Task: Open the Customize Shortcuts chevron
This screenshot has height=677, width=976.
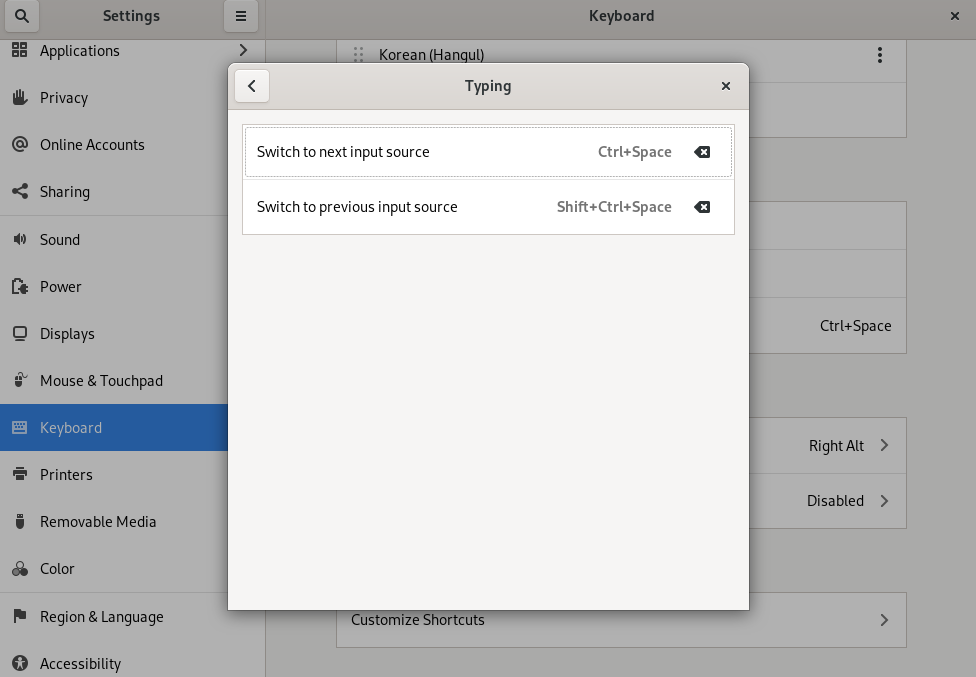Action: (x=884, y=620)
